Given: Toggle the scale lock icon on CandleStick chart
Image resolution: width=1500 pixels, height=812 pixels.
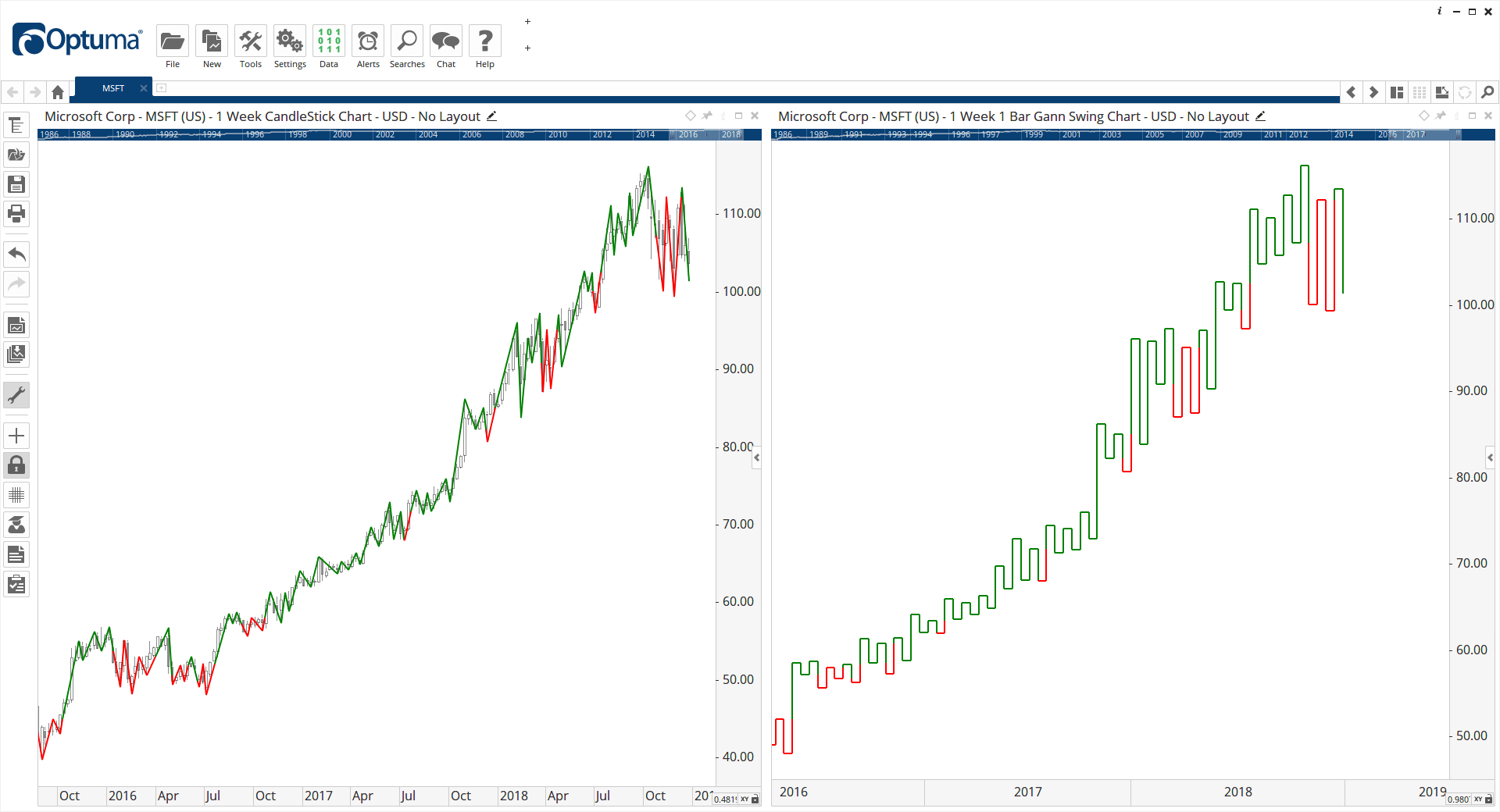Looking at the screenshot, I should (x=755, y=800).
